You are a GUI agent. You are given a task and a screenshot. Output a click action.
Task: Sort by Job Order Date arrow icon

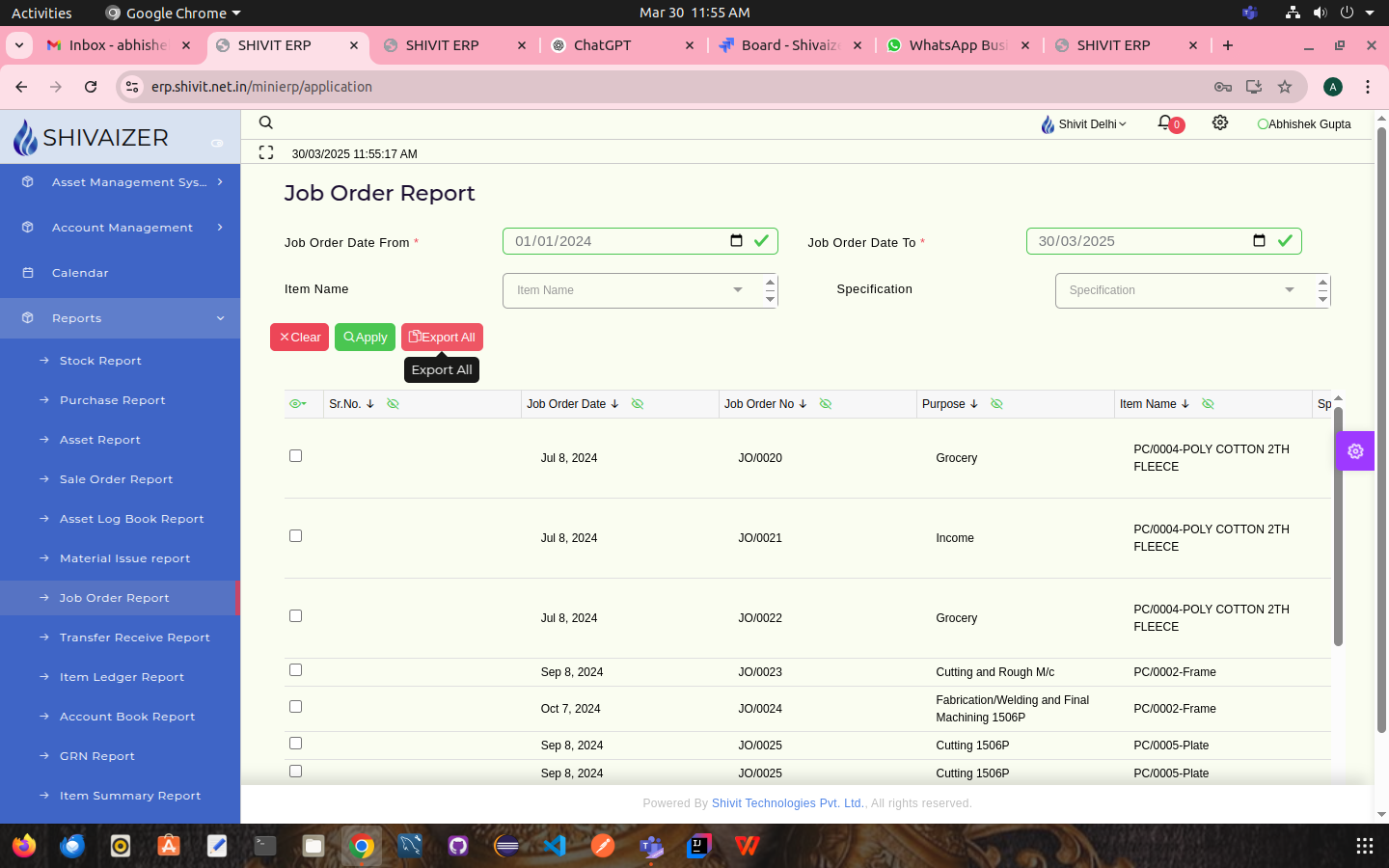coord(614,404)
